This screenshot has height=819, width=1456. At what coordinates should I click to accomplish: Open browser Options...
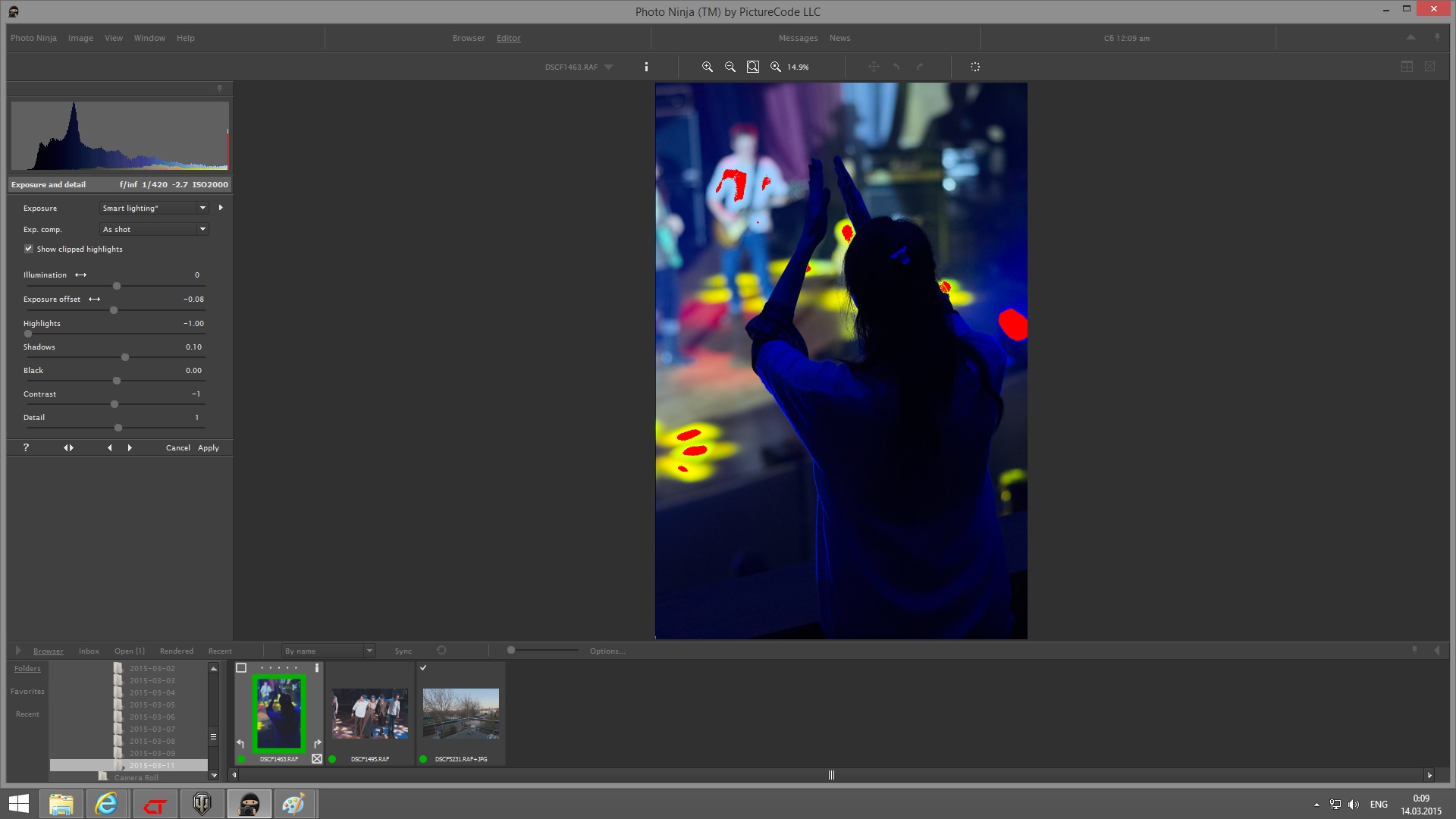click(607, 651)
